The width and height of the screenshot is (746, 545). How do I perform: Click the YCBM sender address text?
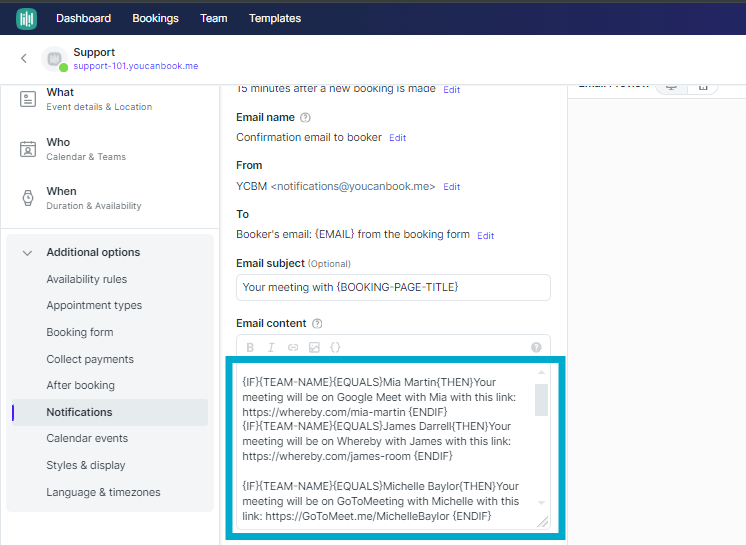(335, 186)
